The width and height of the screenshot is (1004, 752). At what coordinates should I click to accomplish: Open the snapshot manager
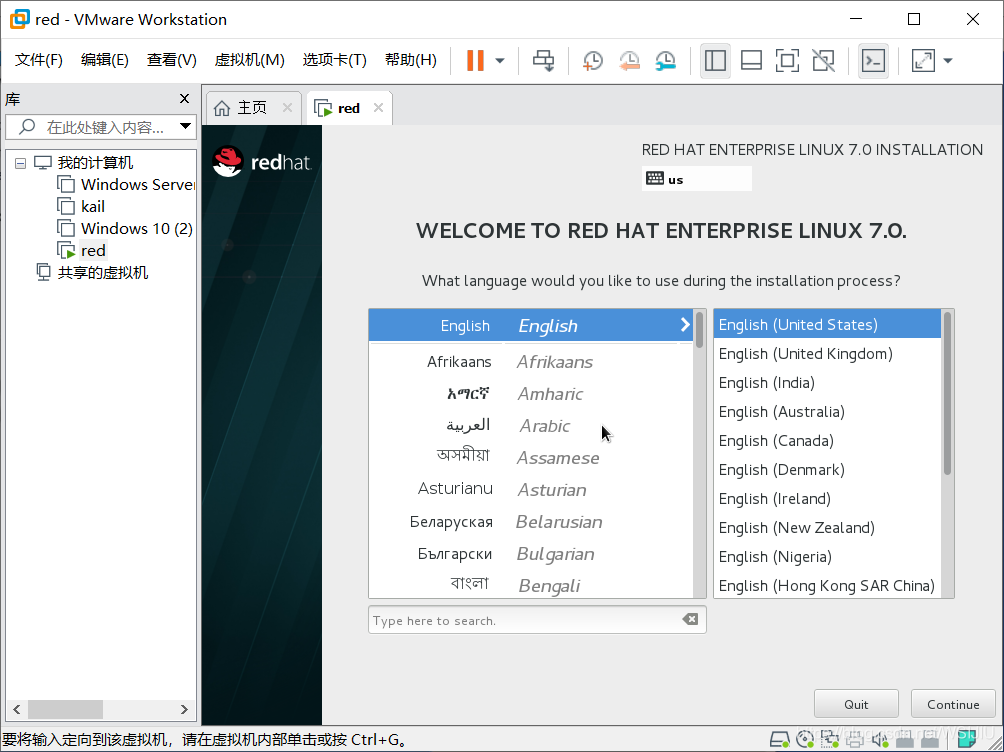click(x=666, y=61)
